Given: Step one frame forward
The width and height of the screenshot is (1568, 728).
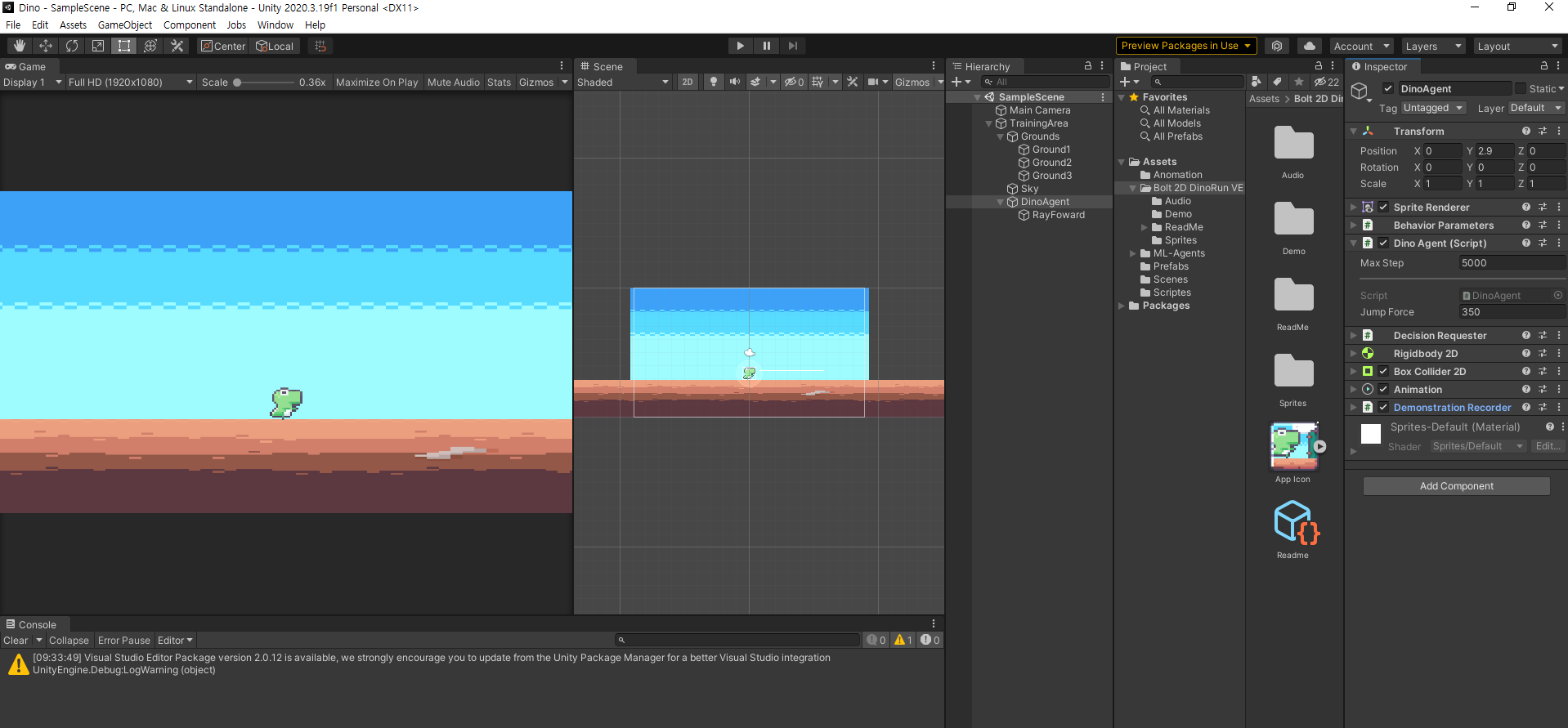Looking at the screenshot, I should [792, 46].
